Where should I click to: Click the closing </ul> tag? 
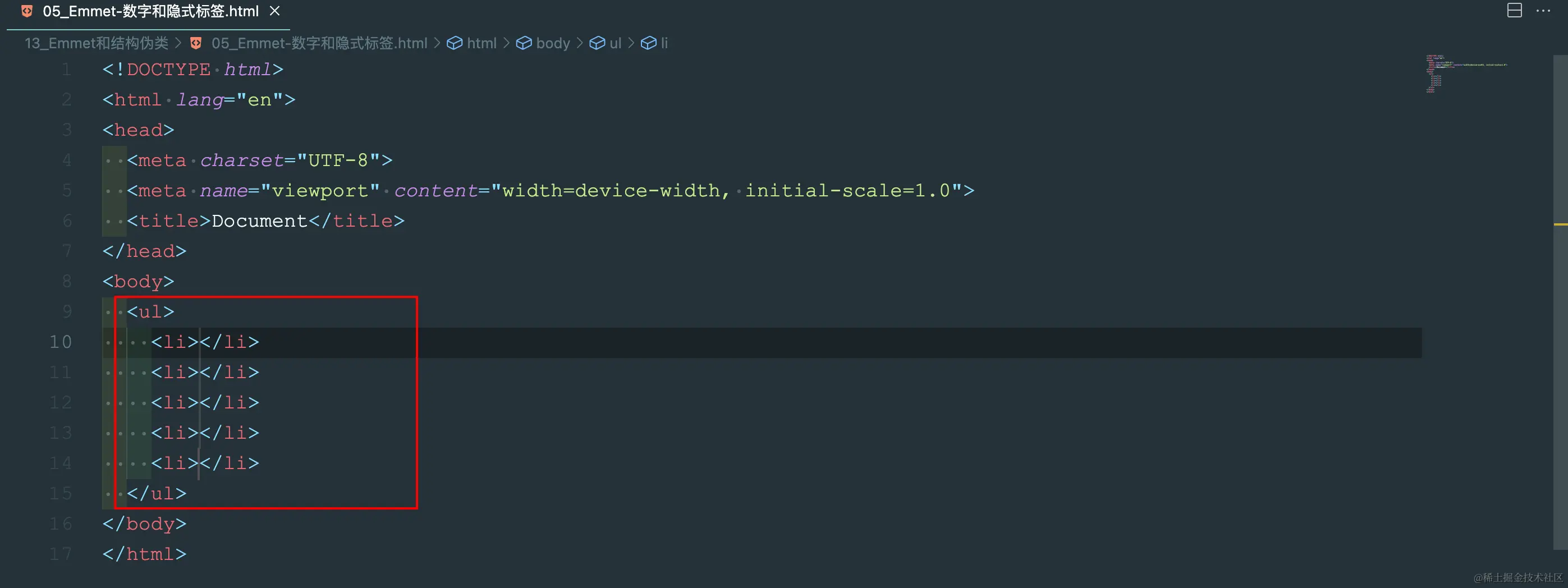(x=157, y=494)
